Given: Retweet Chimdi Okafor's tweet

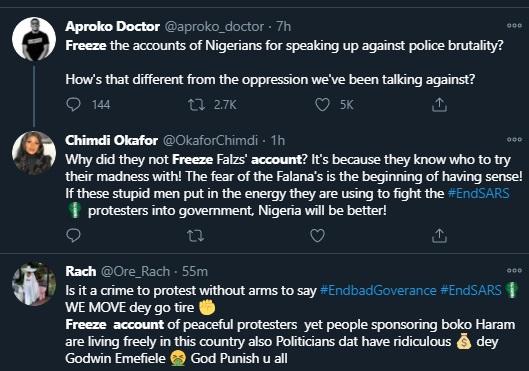Looking at the screenshot, I should 196,236.
